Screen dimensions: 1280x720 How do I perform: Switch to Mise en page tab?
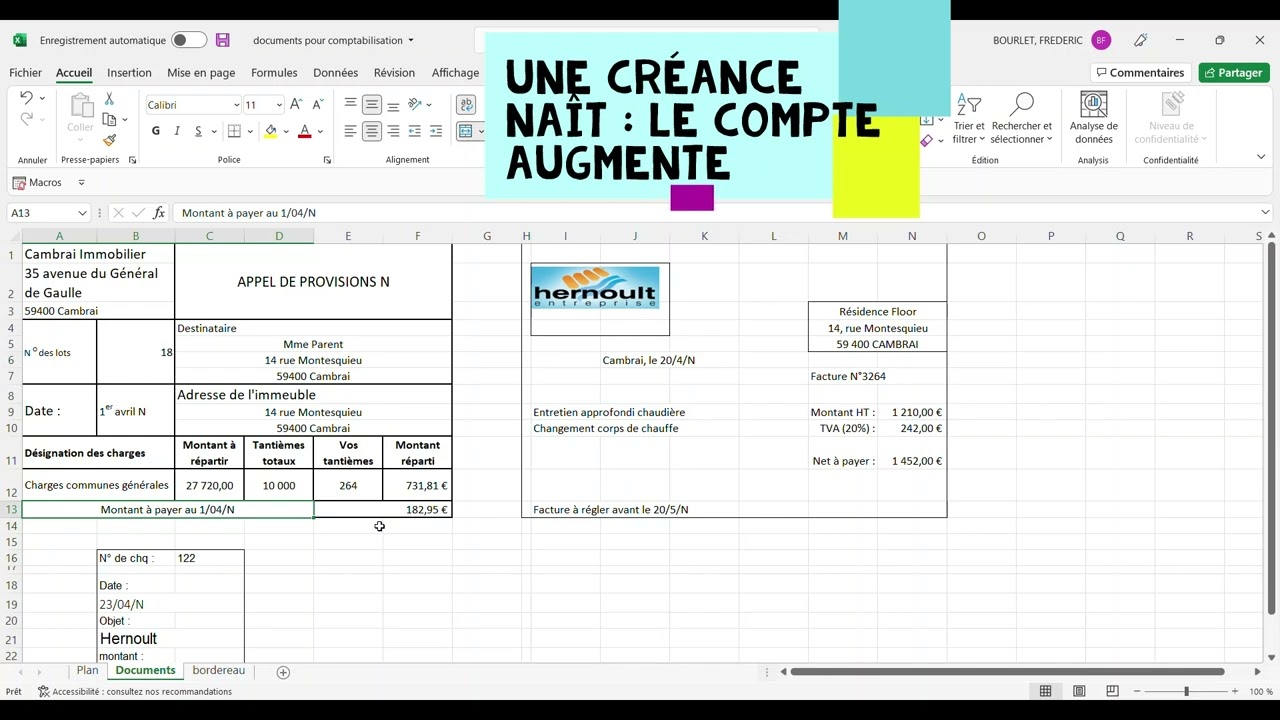201,73
